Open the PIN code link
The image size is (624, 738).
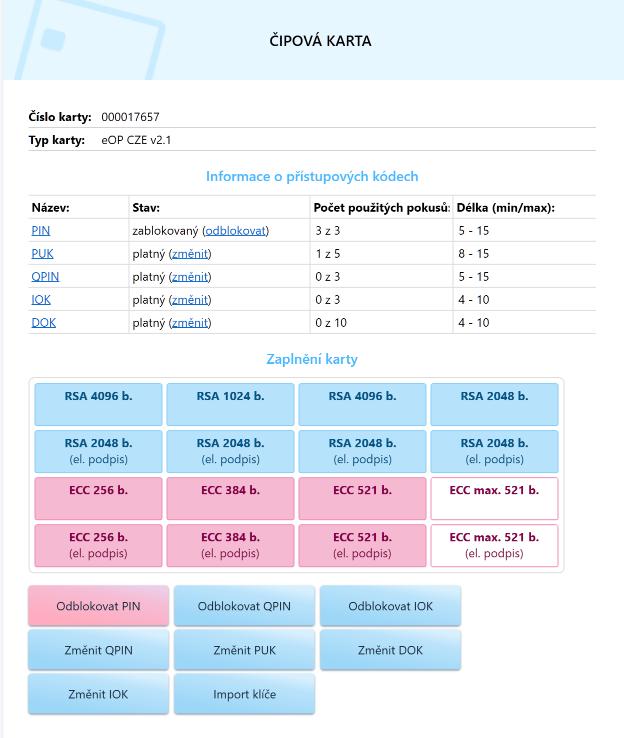pos(40,231)
